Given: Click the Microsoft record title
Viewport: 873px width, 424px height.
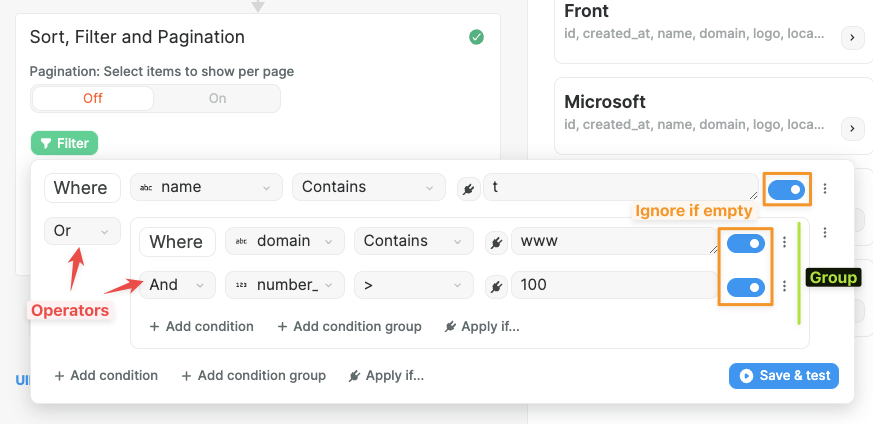Looking at the screenshot, I should (605, 102).
